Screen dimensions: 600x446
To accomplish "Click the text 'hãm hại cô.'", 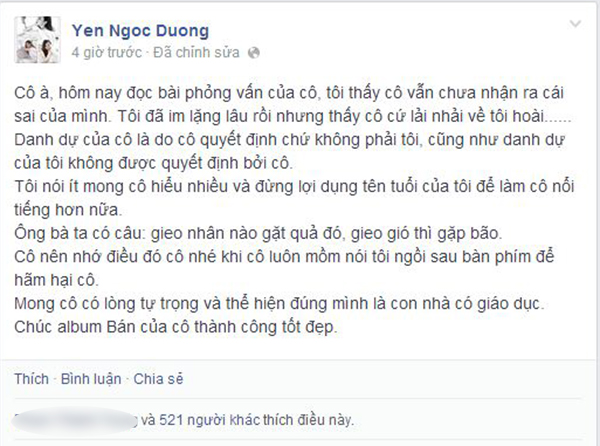I will (57, 280).
